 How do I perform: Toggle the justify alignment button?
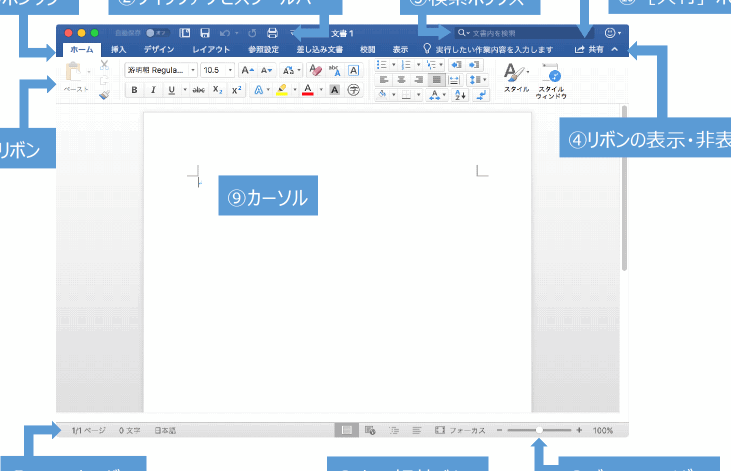click(x=436, y=80)
